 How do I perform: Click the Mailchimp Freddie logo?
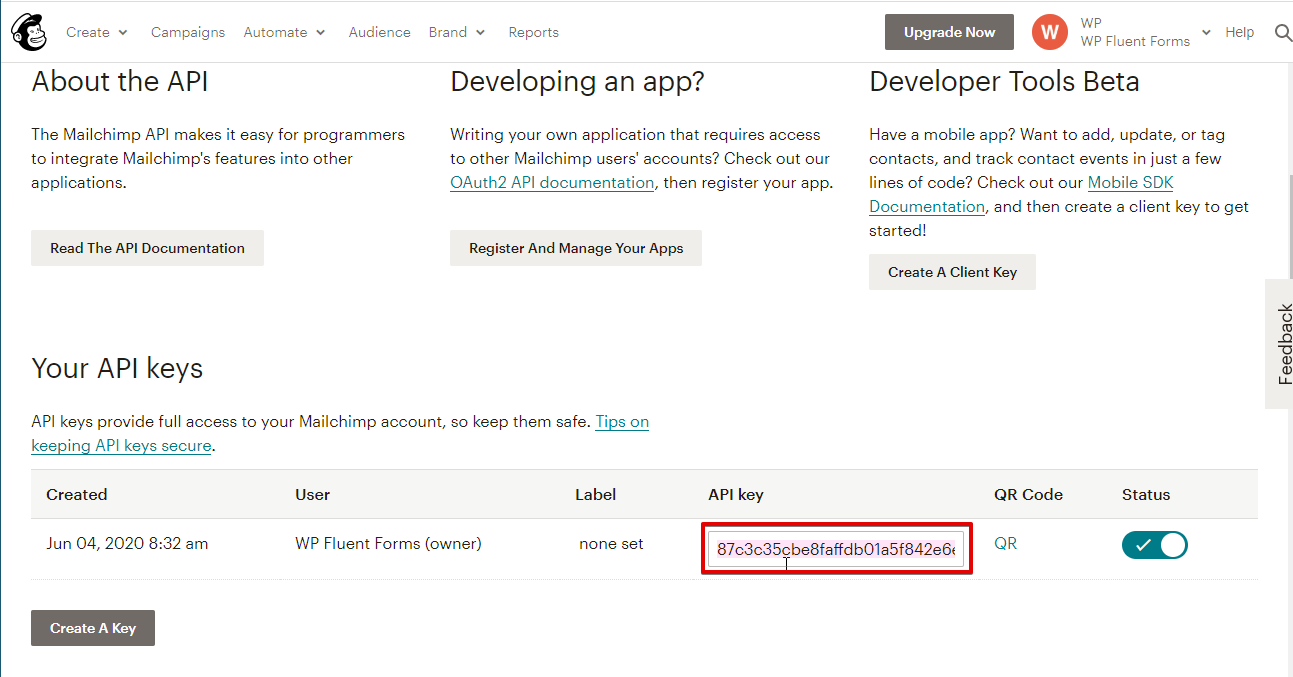tap(29, 32)
